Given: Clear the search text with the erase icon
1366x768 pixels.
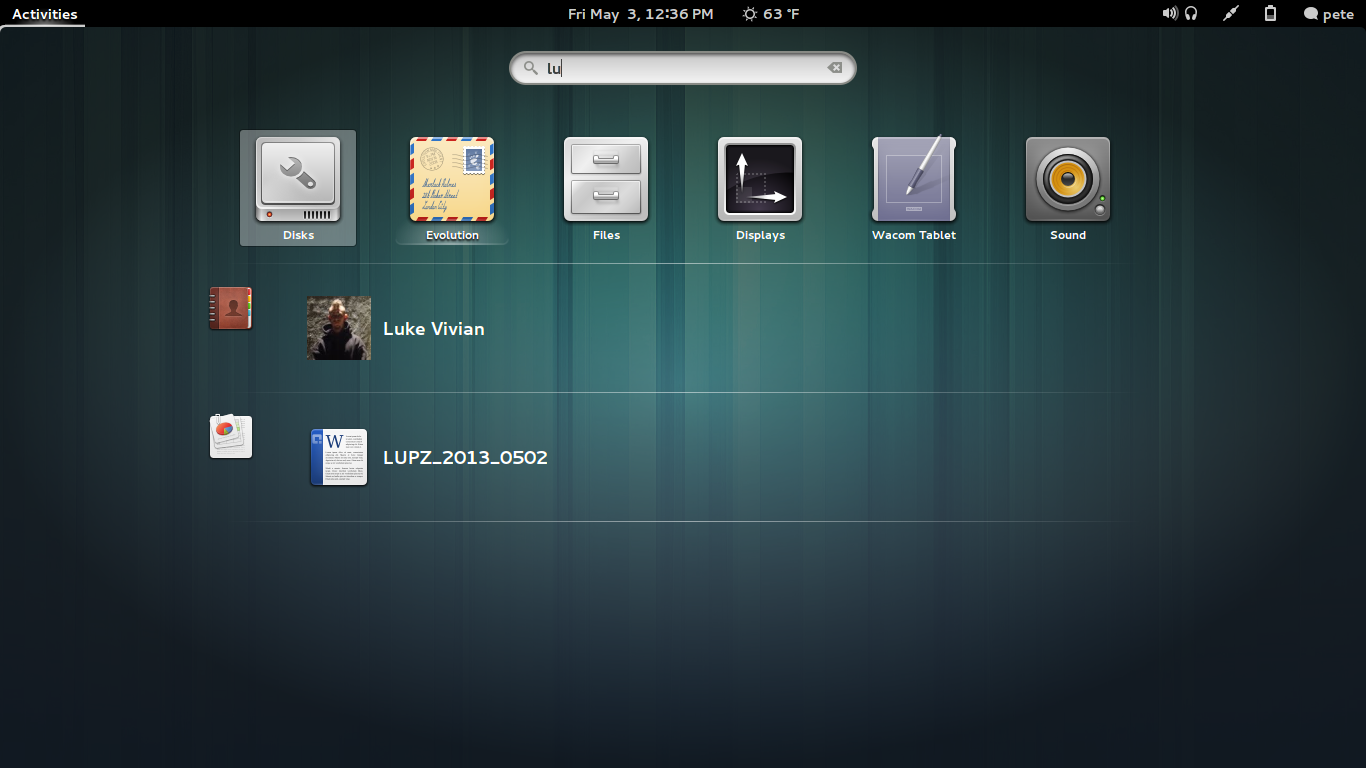Looking at the screenshot, I should [x=834, y=68].
